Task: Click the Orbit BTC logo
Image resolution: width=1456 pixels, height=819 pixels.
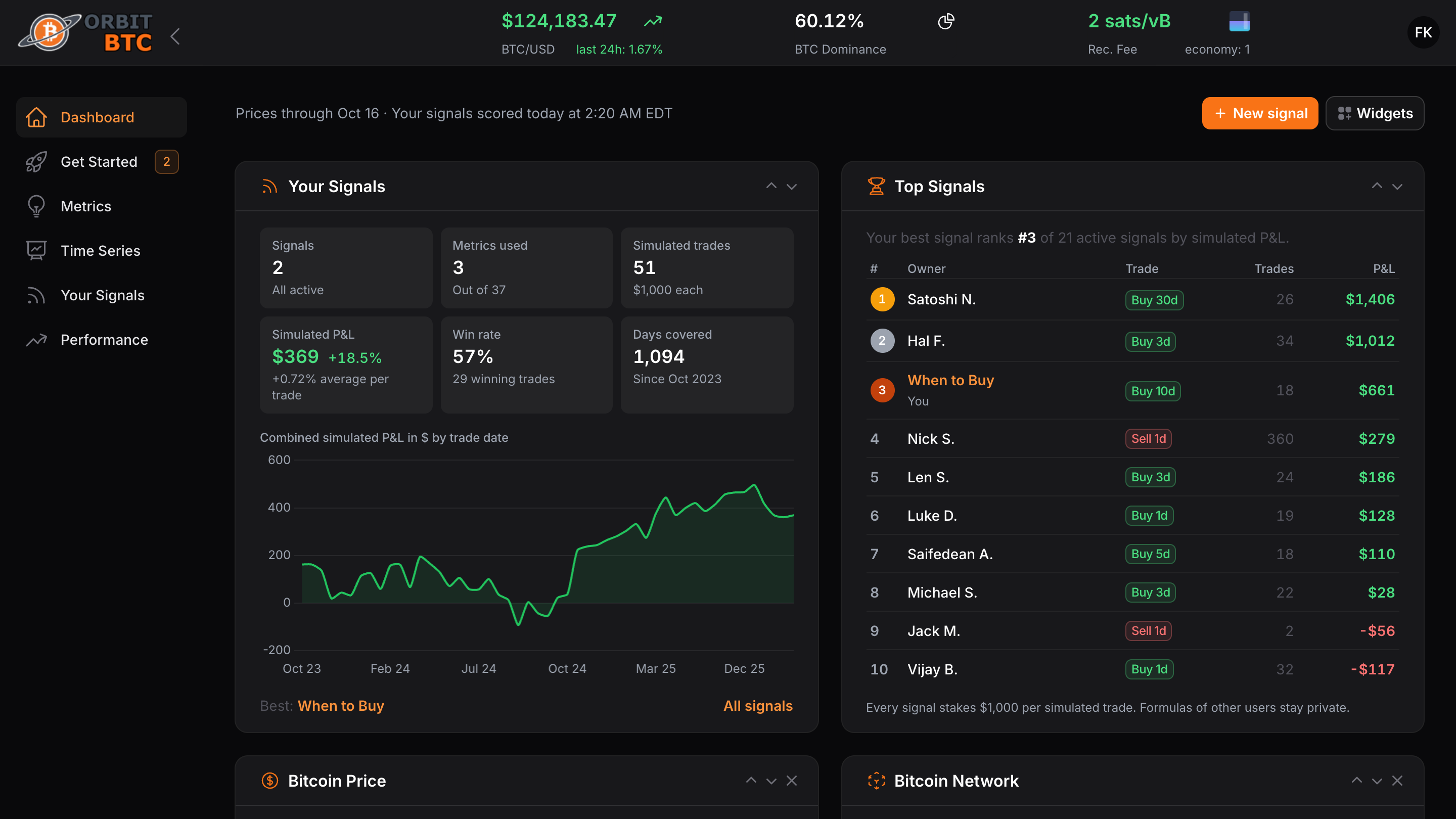Action: point(85,32)
